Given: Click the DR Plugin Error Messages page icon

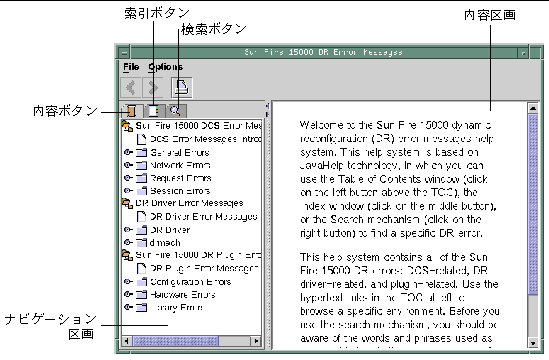Looking at the screenshot, I should pos(141,268).
